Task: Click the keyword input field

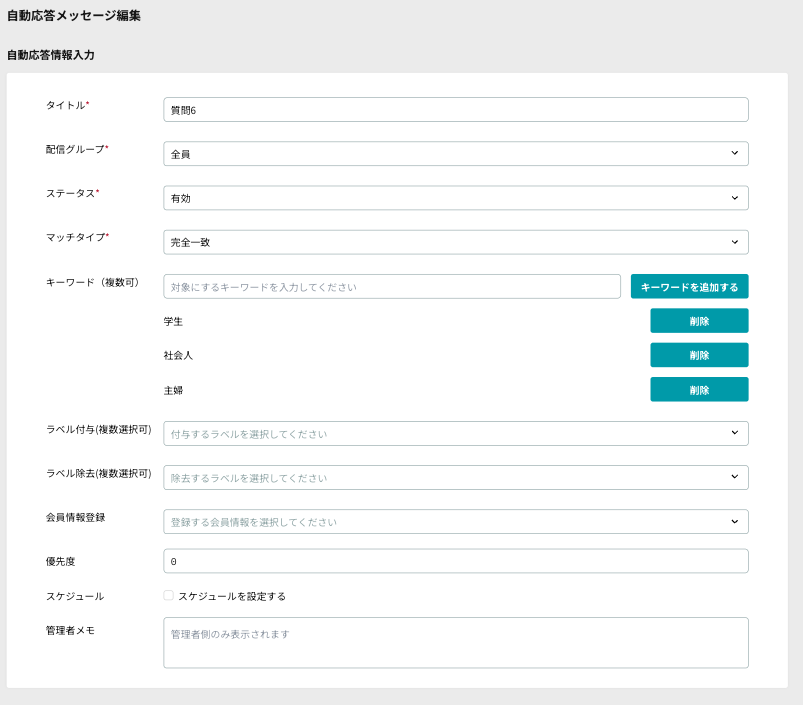Action: (x=392, y=286)
